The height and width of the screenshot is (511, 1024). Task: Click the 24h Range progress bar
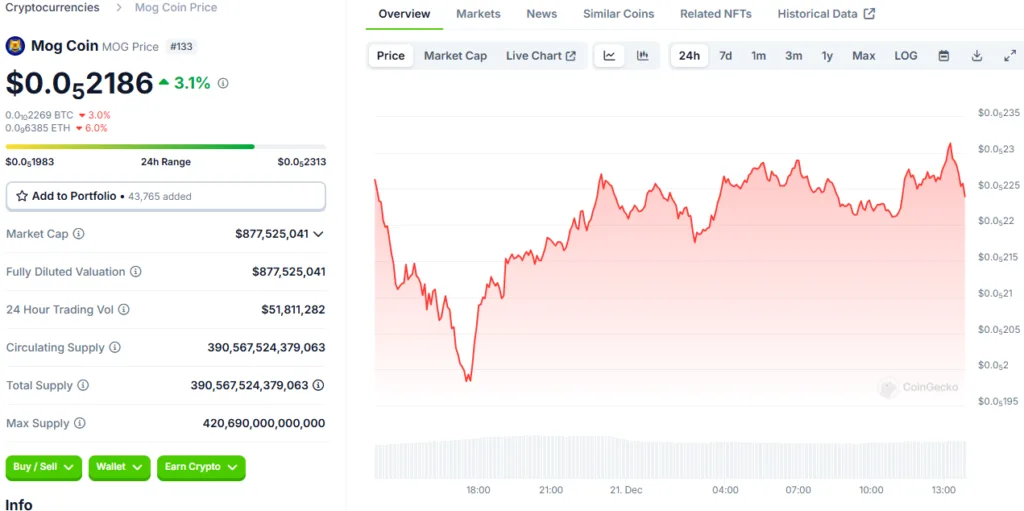click(x=166, y=146)
